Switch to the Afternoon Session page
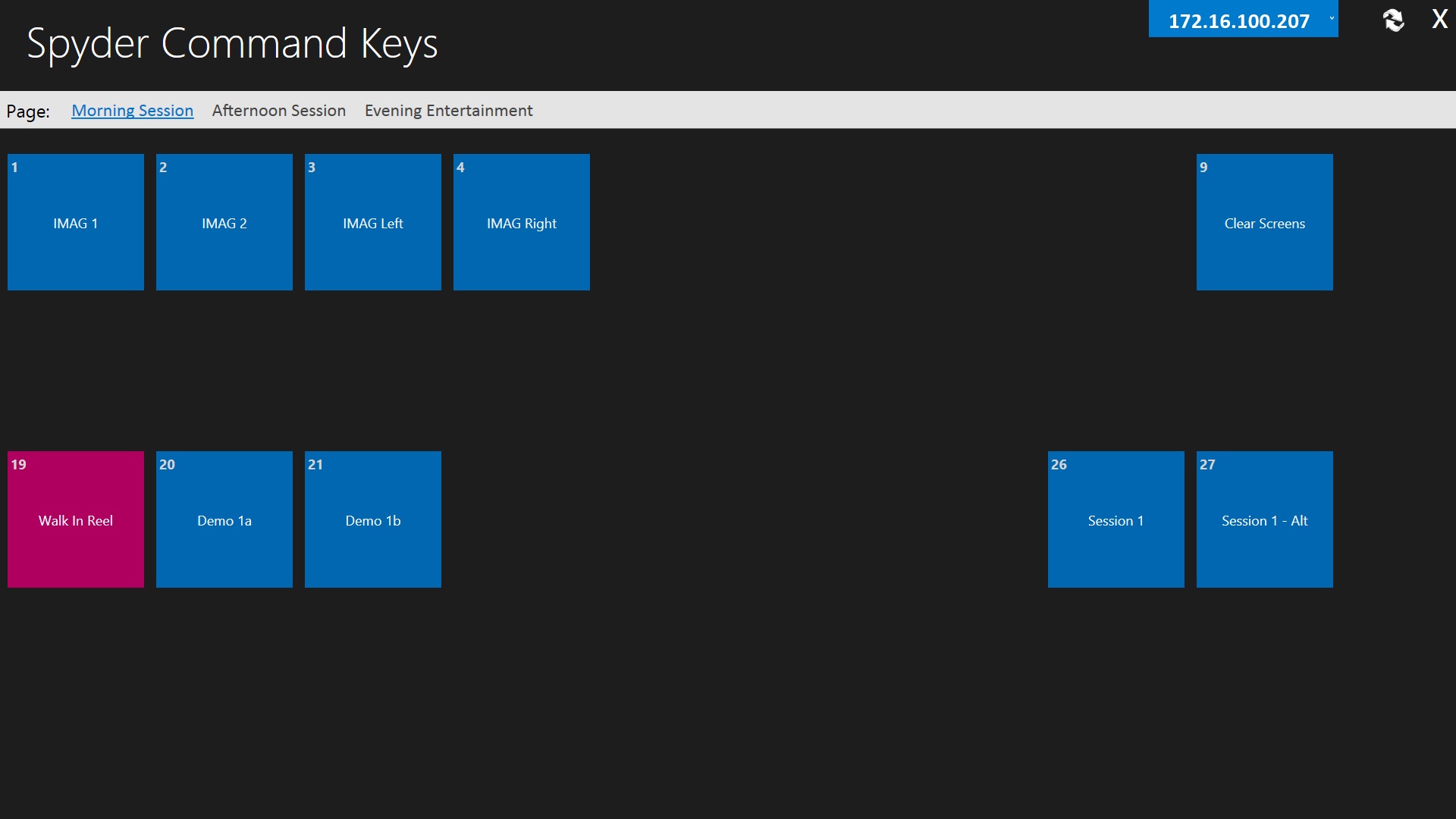1456x819 pixels. click(279, 111)
